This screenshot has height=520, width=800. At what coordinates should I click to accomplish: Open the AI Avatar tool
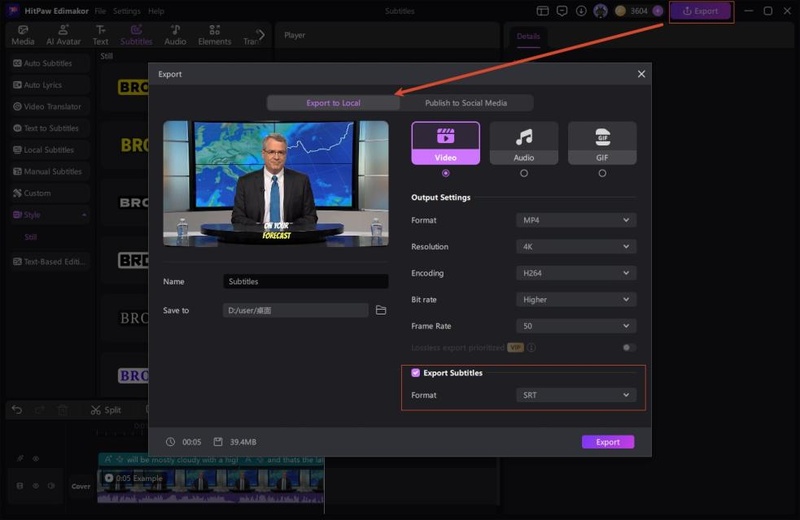(x=63, y=35)
